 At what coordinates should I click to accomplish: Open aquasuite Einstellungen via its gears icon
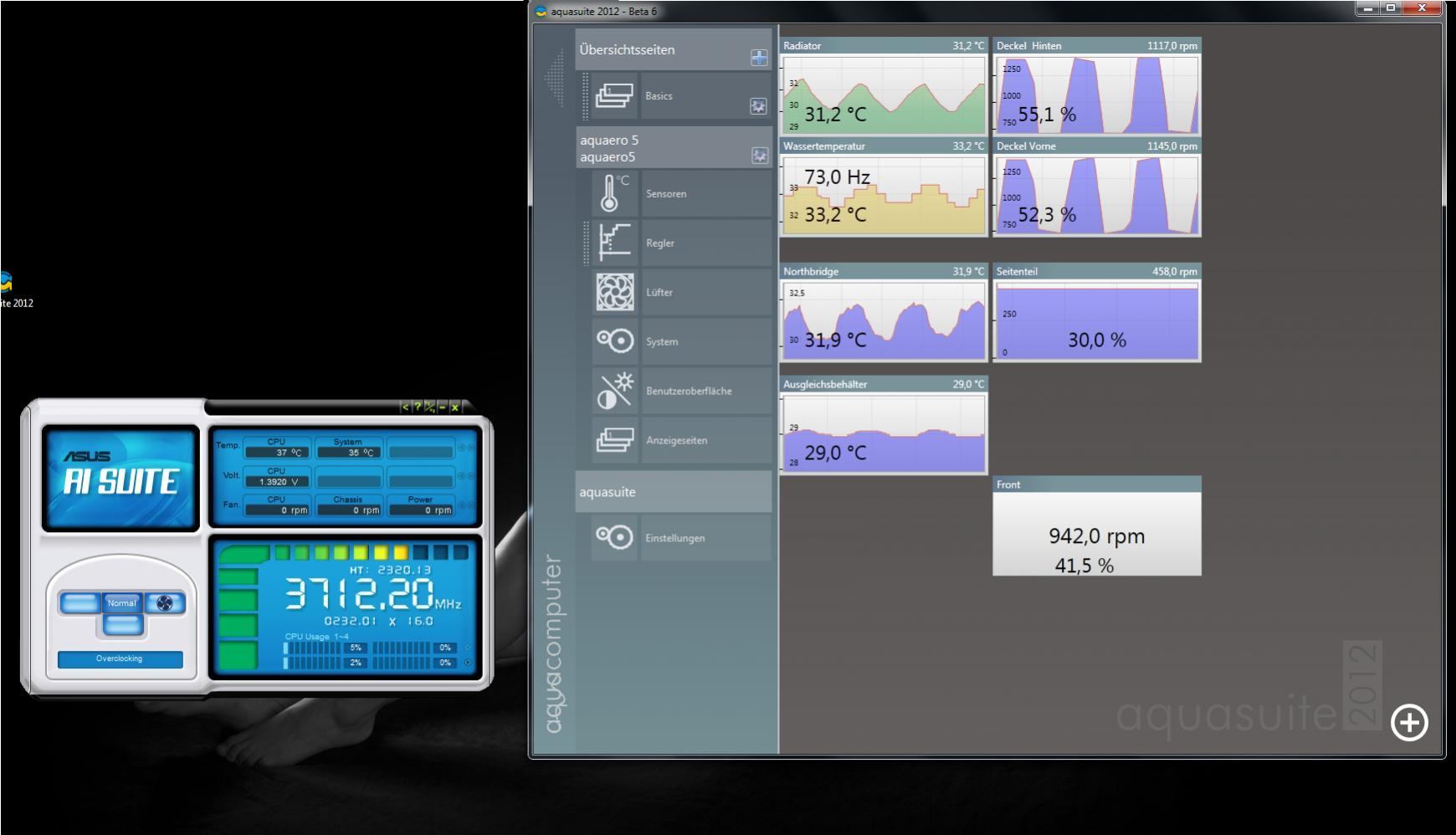pos(614,537)
